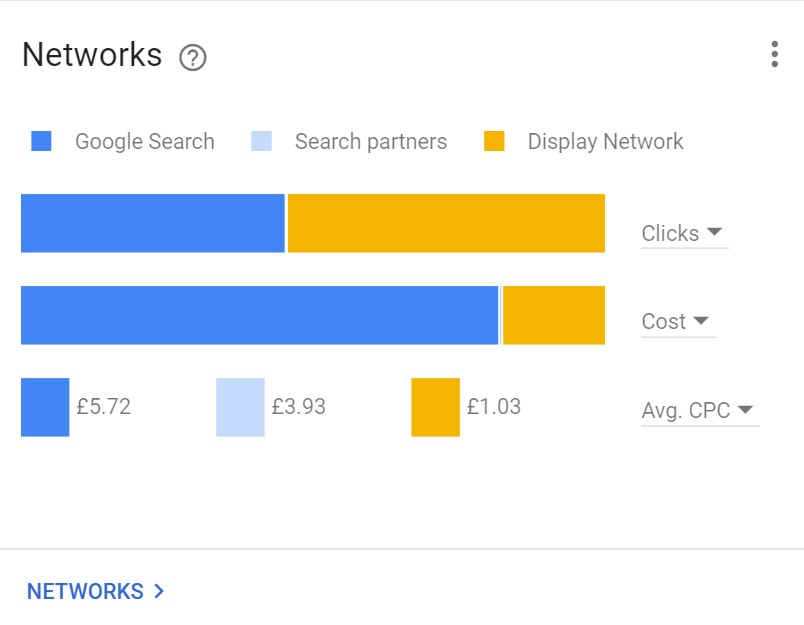Screen dimensions: 804x625
Task: Select the Google Search legend blue square
Action: (x=41, y=141)
